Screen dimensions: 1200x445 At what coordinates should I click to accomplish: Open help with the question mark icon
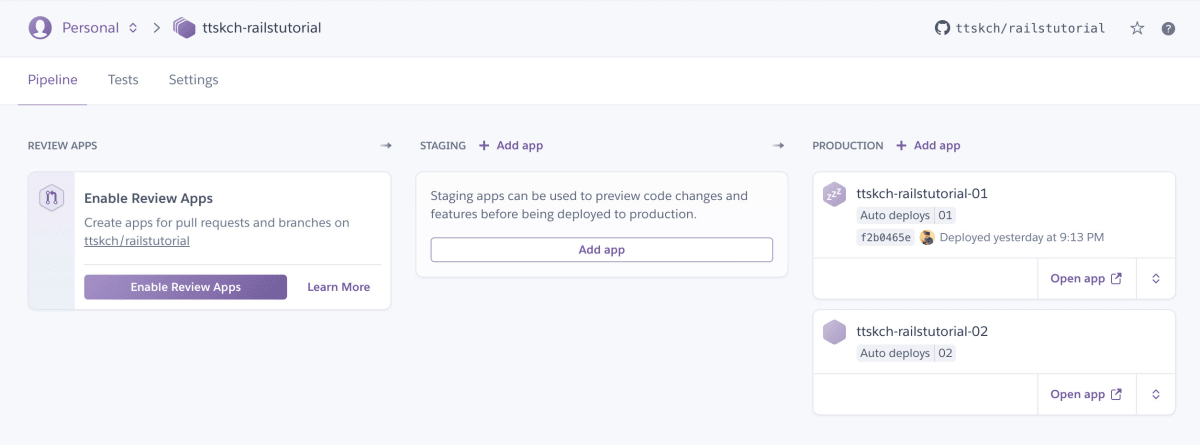click(1168, 29)
